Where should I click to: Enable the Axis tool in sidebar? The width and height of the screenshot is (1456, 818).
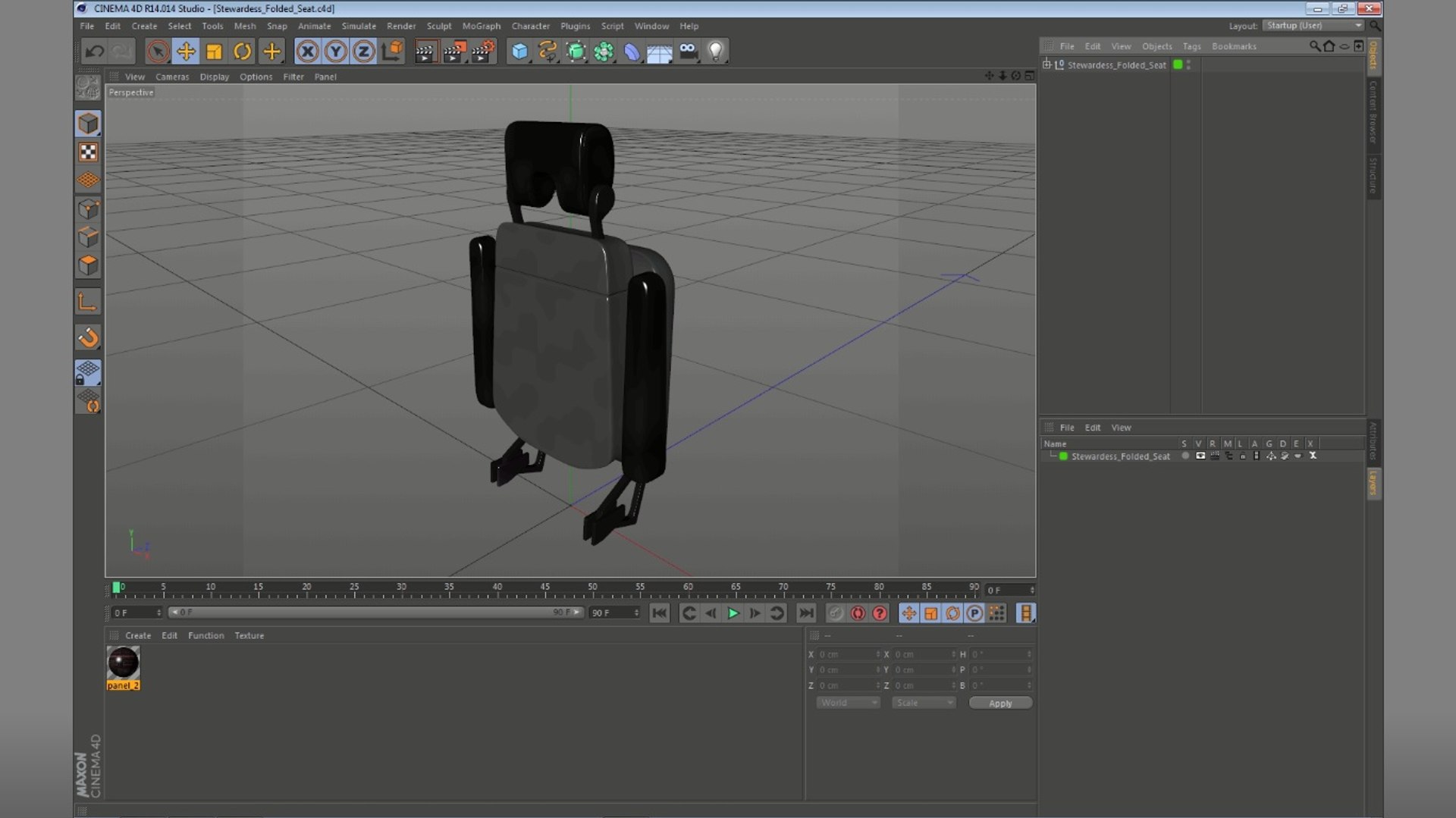(88, 302)
